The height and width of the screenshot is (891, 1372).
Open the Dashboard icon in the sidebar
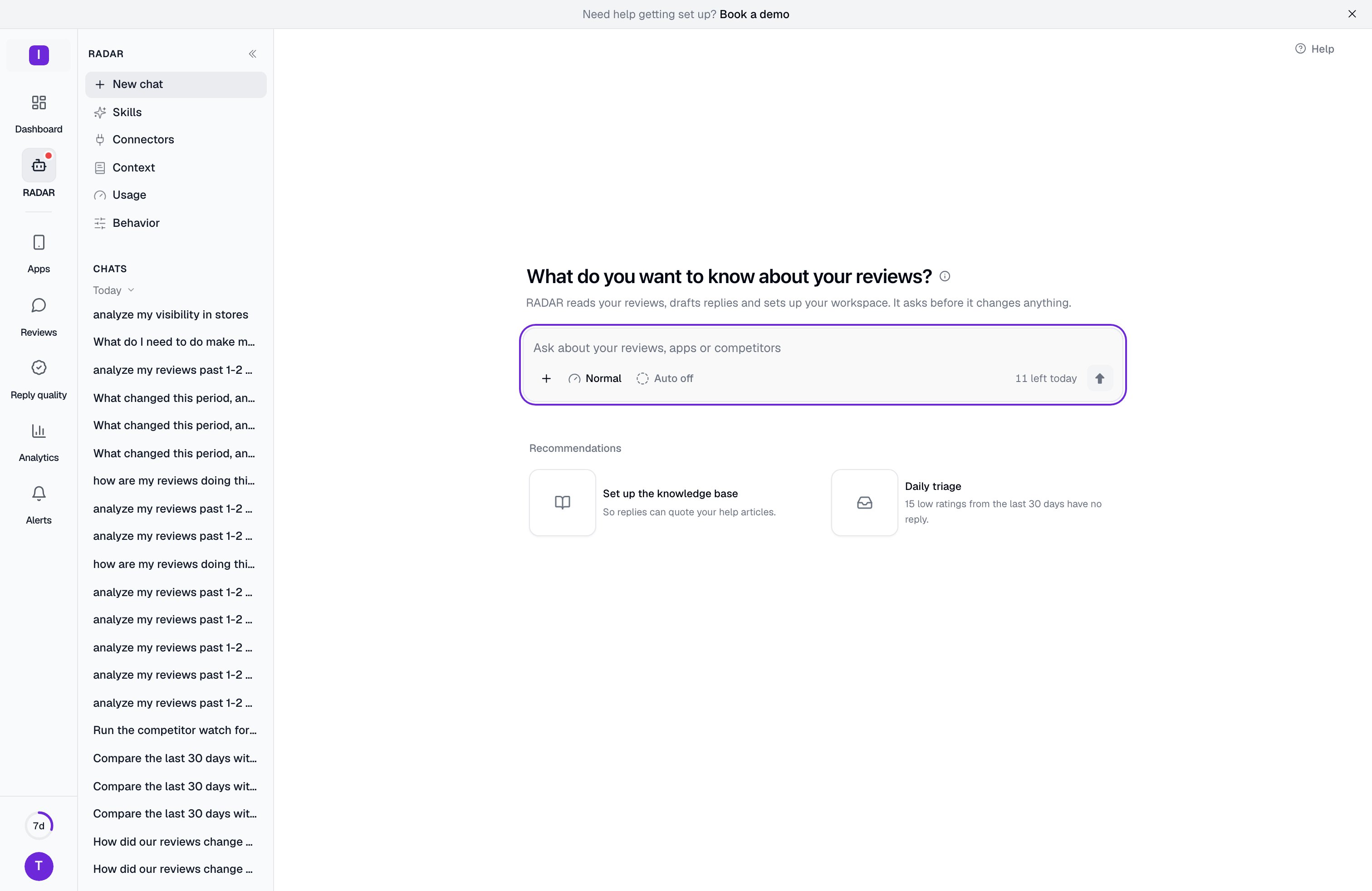(x=39, y=103)
